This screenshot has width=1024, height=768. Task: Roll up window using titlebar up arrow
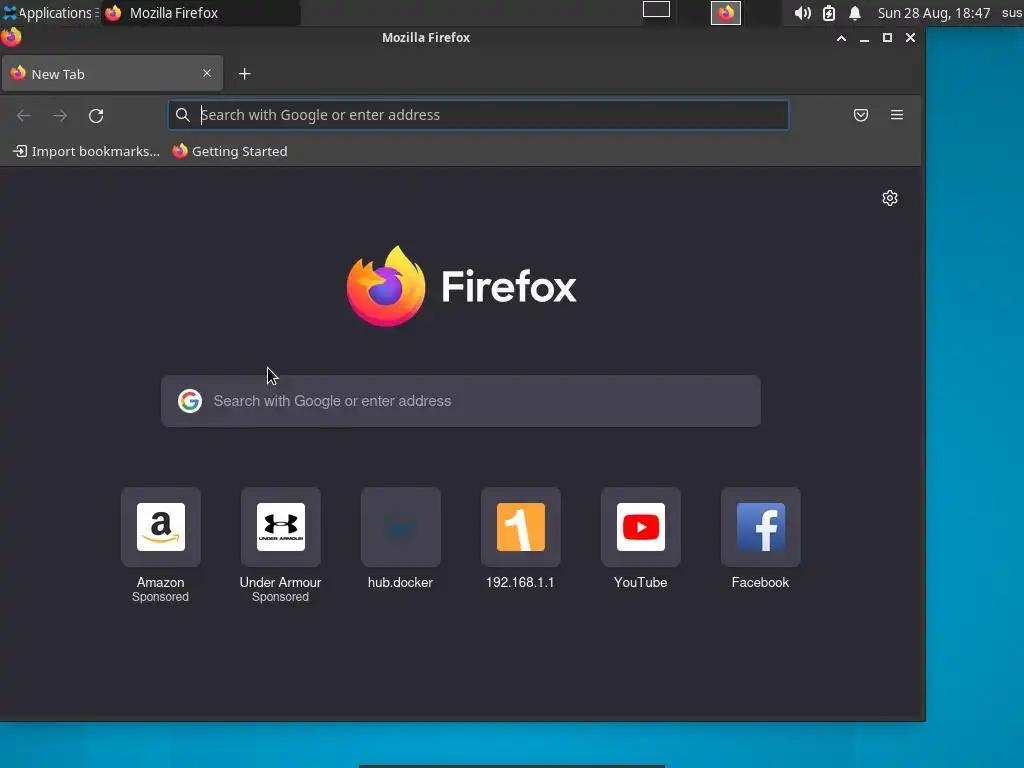tap(841, 38)
